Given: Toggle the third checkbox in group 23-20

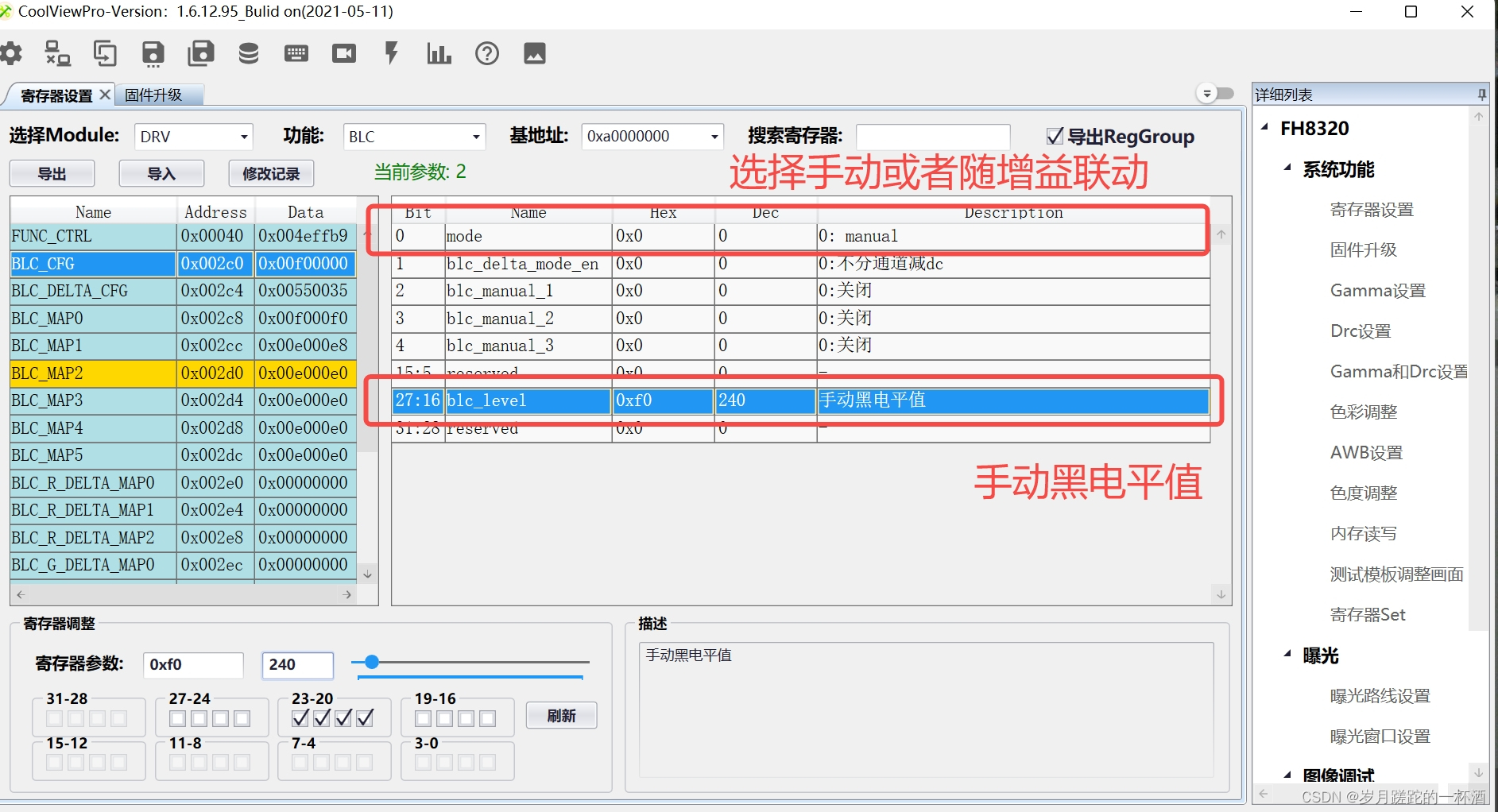Looking at the screenshot, I should [343, 718].
